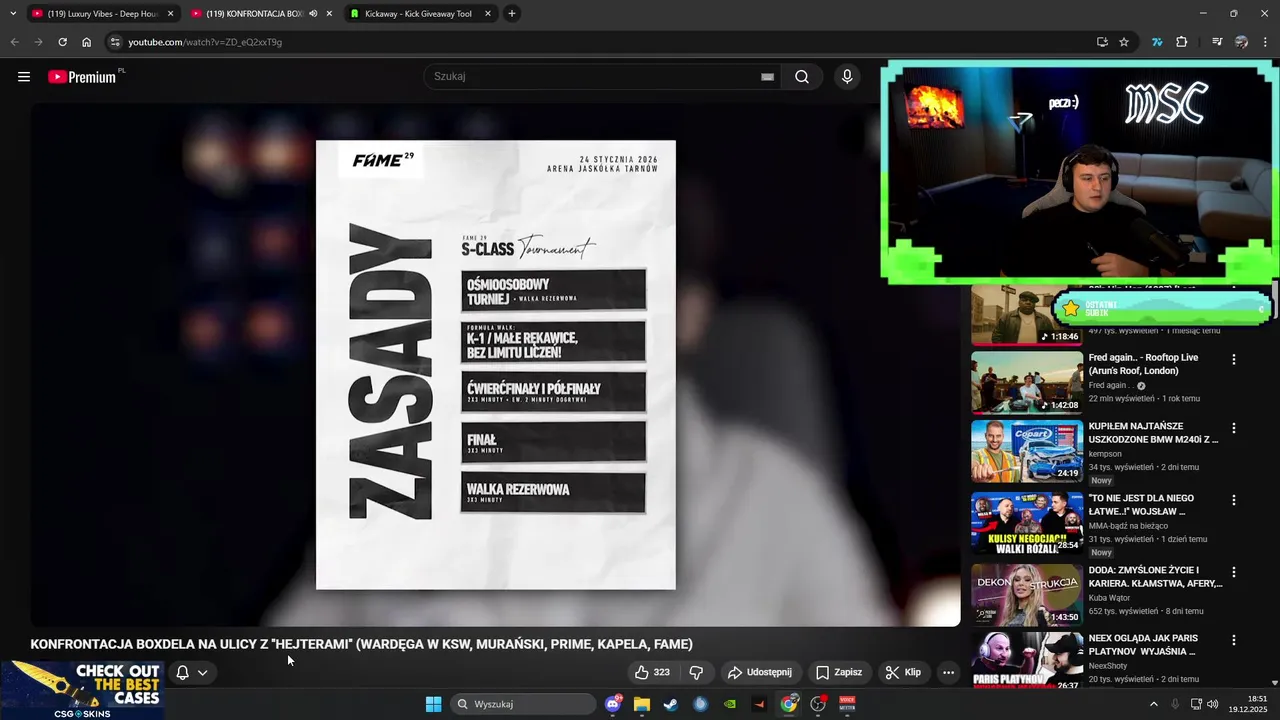Open volume control in system tray
1280x720 pixels.
pyautogui.click(x=1213, y=704)
